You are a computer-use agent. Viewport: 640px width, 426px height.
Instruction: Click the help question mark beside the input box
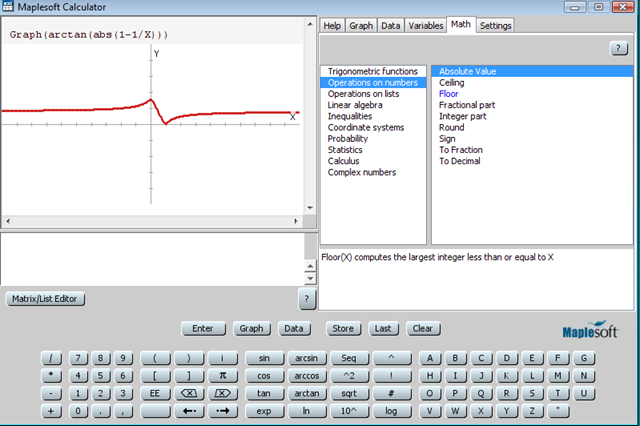click(x=307, y=299)
